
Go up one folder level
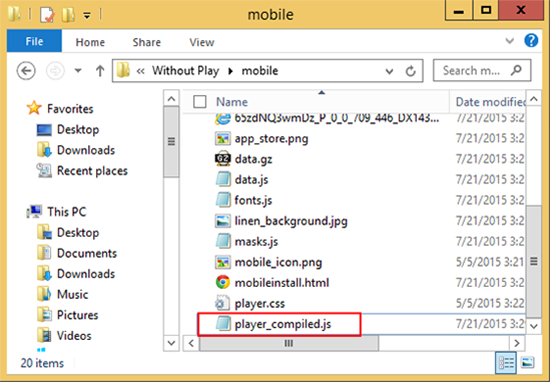pyautogui.click(x=100, y=71)
